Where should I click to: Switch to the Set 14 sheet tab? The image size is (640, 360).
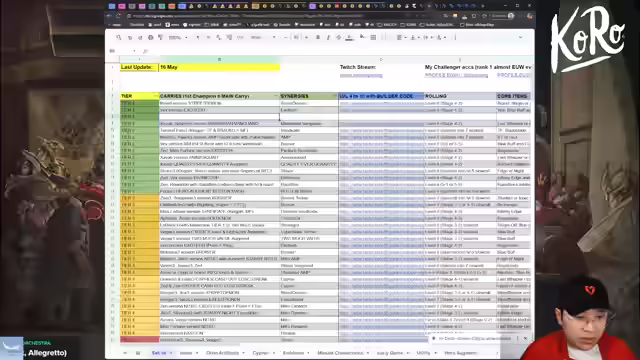coord(159,353)
